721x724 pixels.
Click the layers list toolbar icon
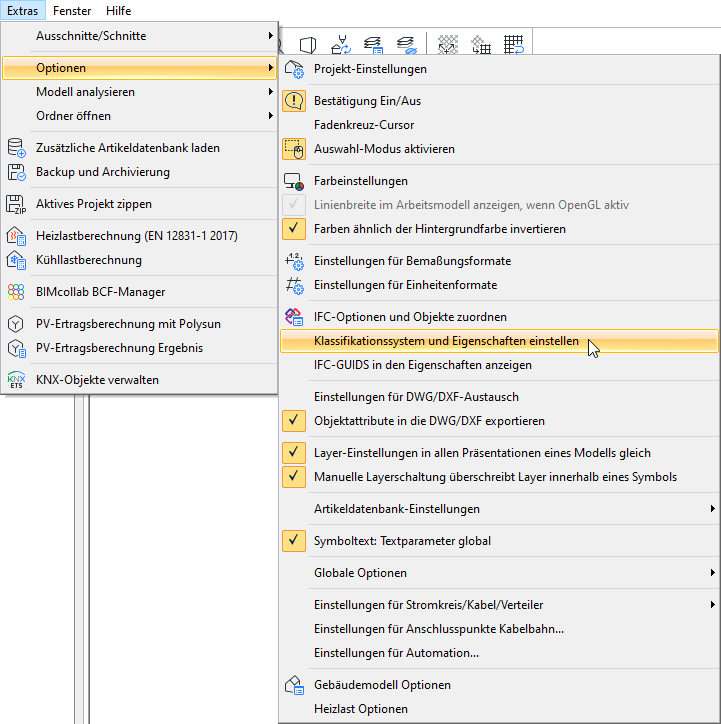click(x=373, y=45)
